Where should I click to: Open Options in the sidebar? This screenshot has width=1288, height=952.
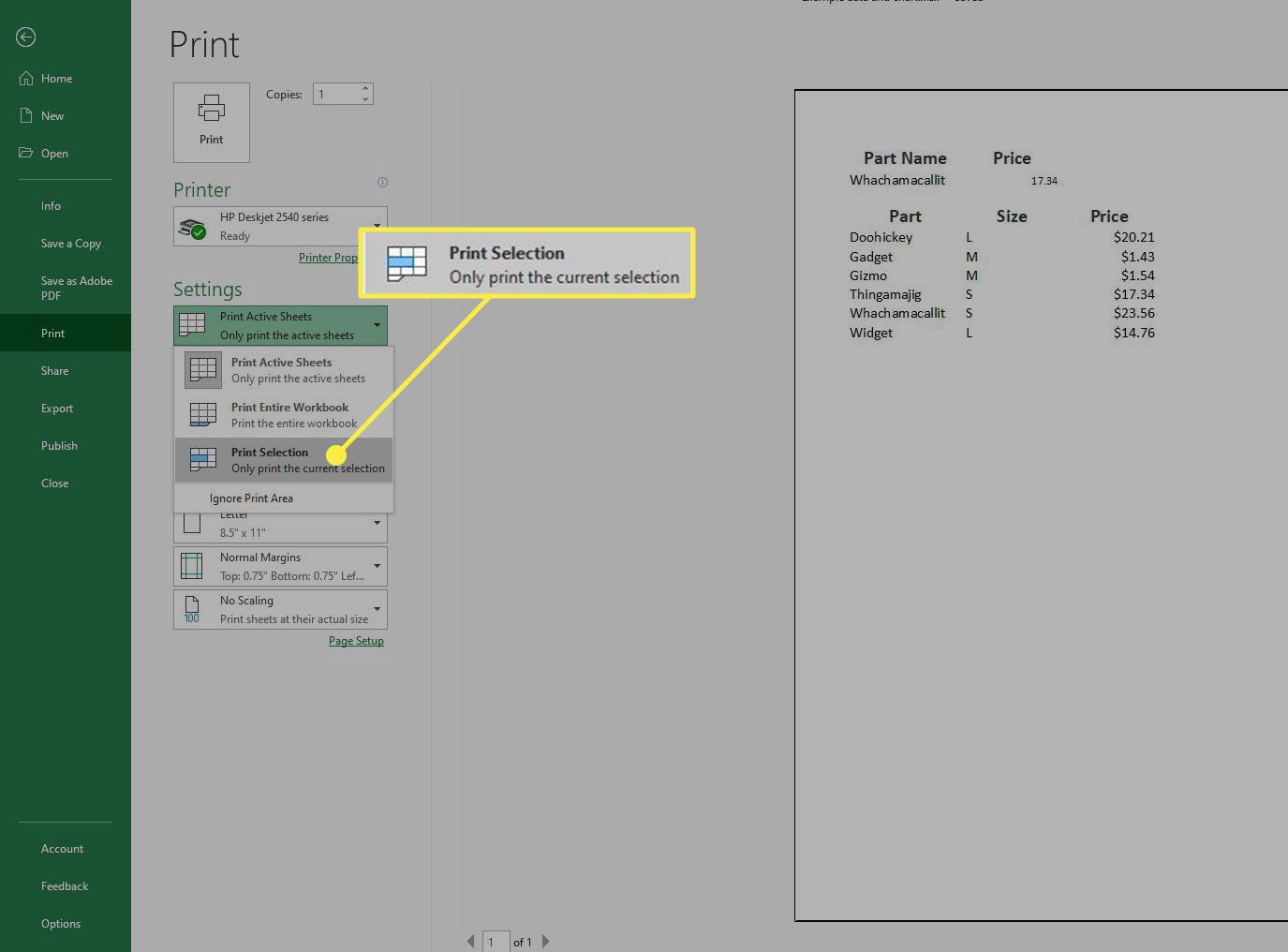[x=61, y=924]
